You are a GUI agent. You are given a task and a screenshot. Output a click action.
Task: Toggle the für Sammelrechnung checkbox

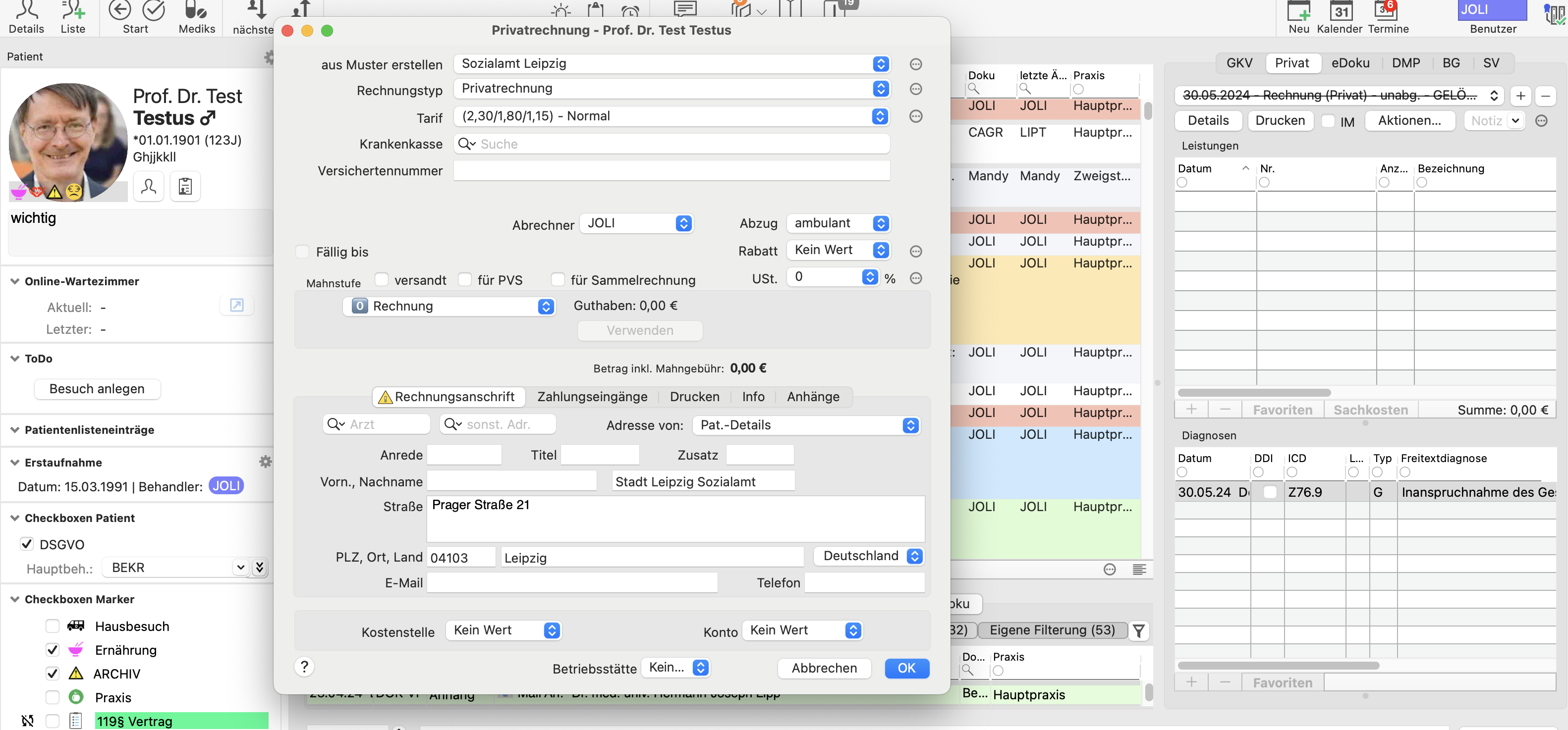(x=558, y=279)
